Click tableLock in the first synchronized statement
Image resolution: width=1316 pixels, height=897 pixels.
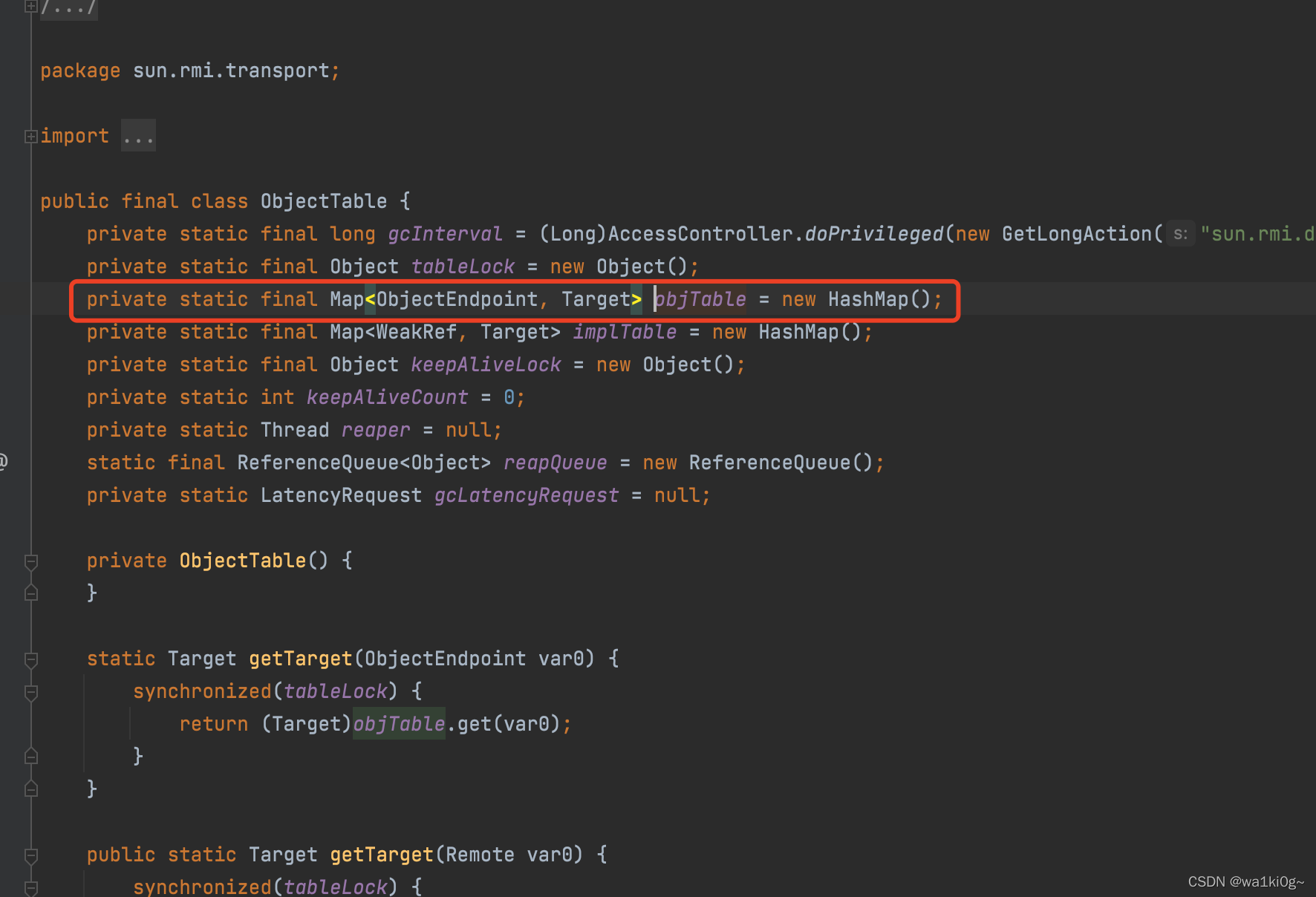coord(336,691)
